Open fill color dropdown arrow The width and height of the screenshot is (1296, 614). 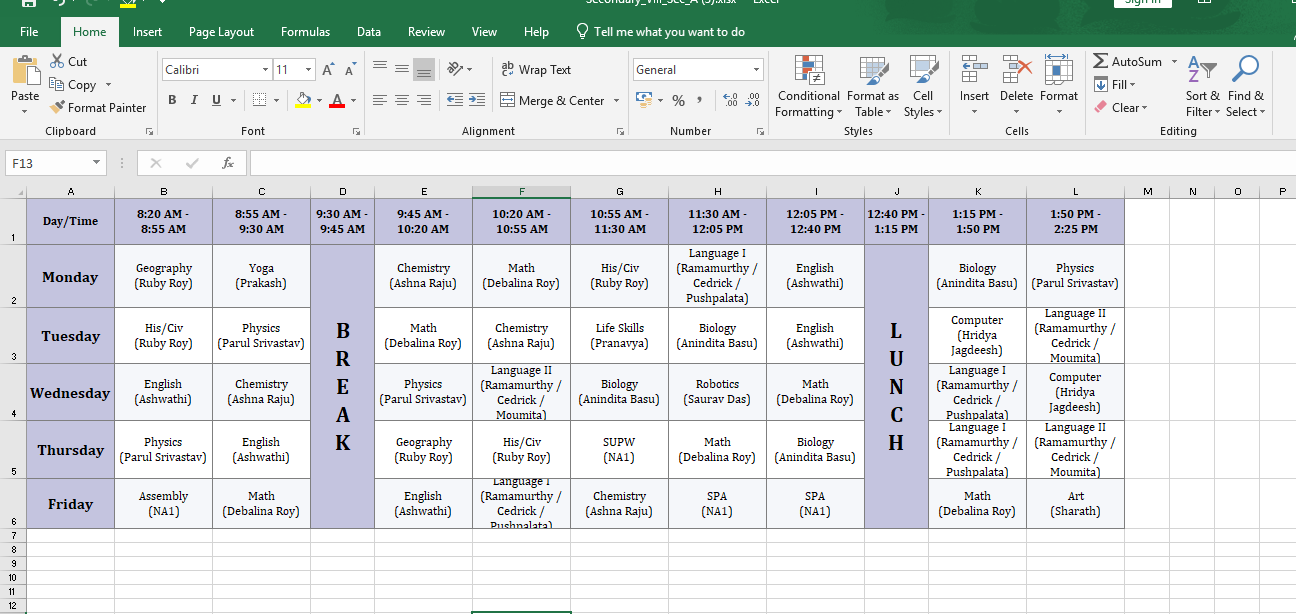pos(319,100)
